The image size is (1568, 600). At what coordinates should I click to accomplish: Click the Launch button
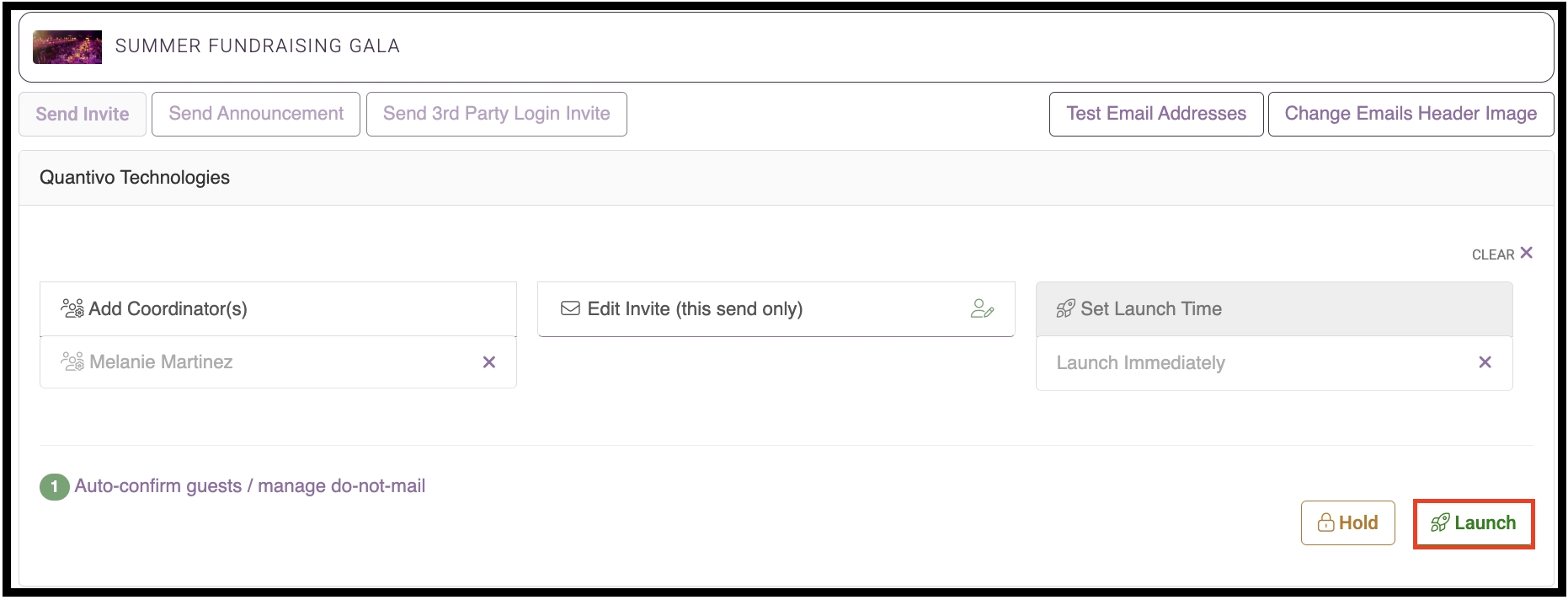point(1474,523)
